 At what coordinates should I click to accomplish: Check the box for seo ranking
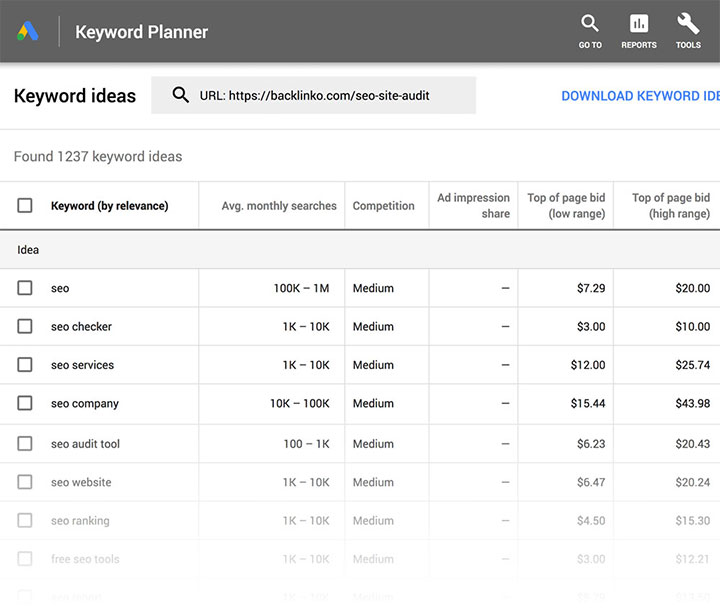coord(25,520)
